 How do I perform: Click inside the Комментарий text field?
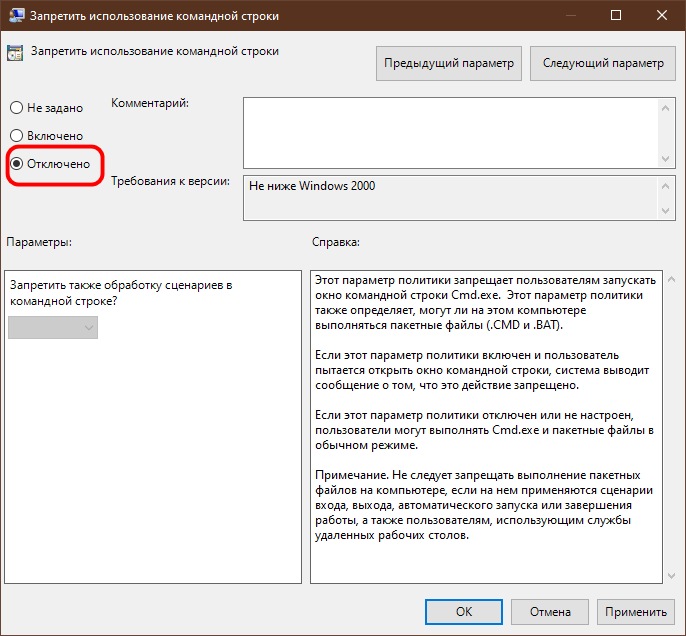coord(451,133)
